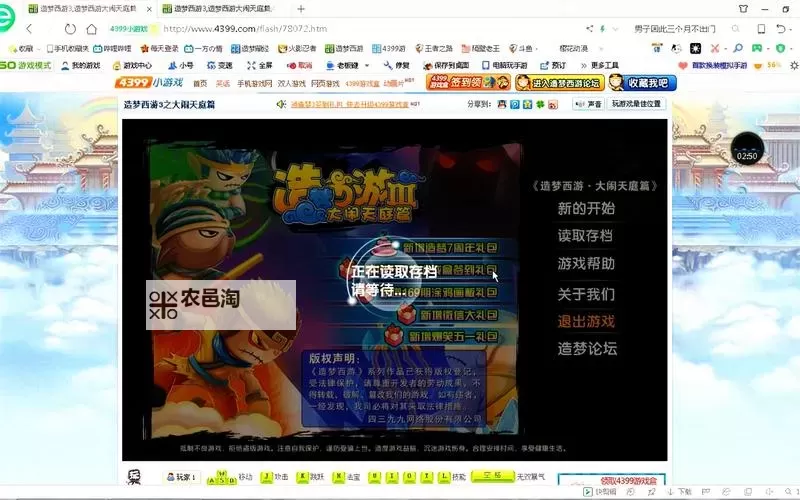This screenshot has height=500, width=800.
Task: Open the 首页 site navigation link
Action: point(200,84)
